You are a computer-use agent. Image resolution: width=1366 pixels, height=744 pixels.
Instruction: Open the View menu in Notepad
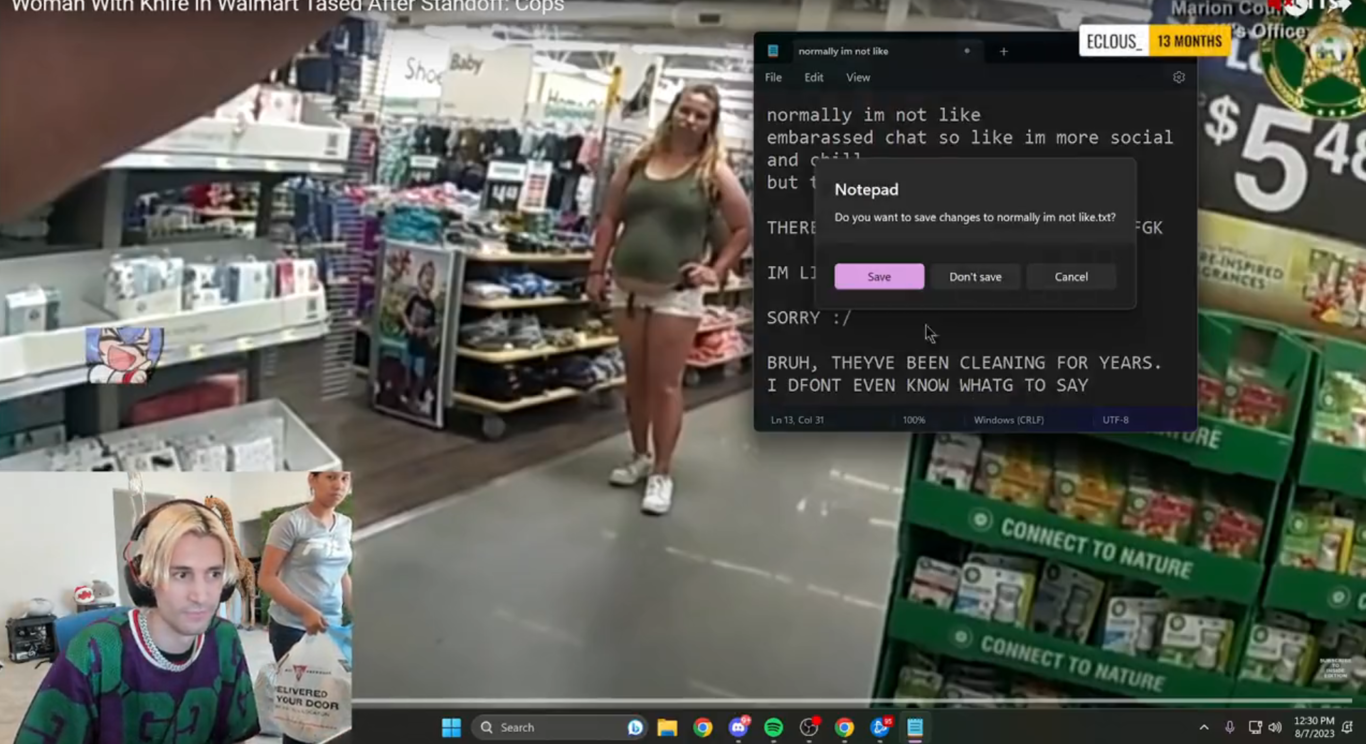click(858, 77)
